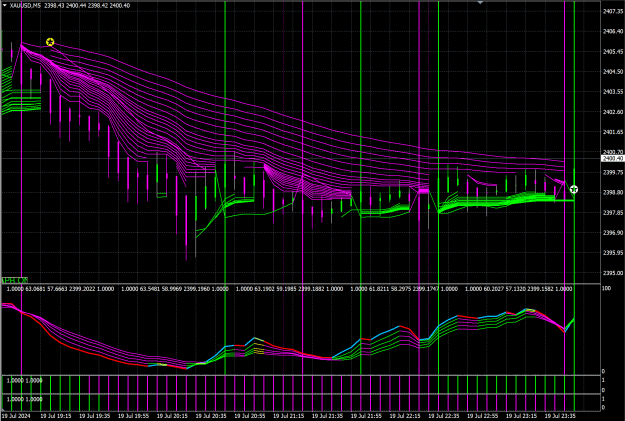The image size is (625, 421).
Task: Click the 2402.60 price scale label
Action: 613,112
